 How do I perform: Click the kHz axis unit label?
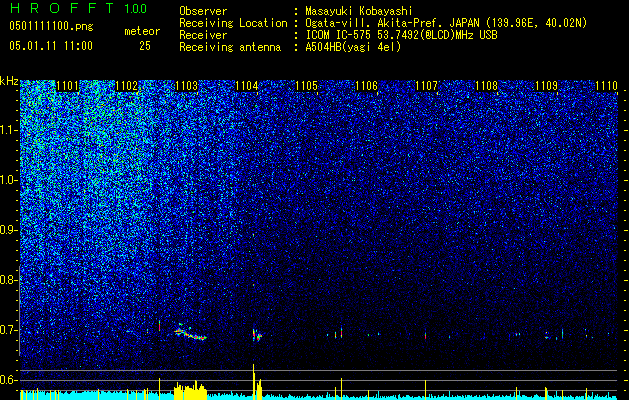9,81
